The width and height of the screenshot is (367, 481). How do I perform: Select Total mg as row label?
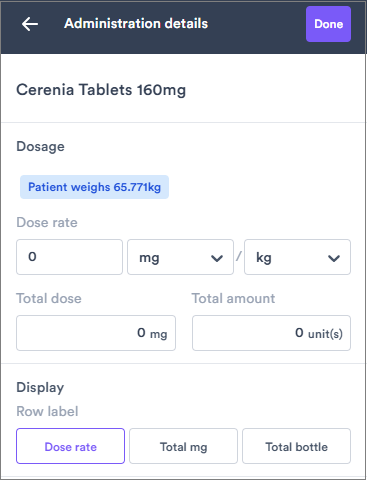pyautogui.click(x=183, y=446)
